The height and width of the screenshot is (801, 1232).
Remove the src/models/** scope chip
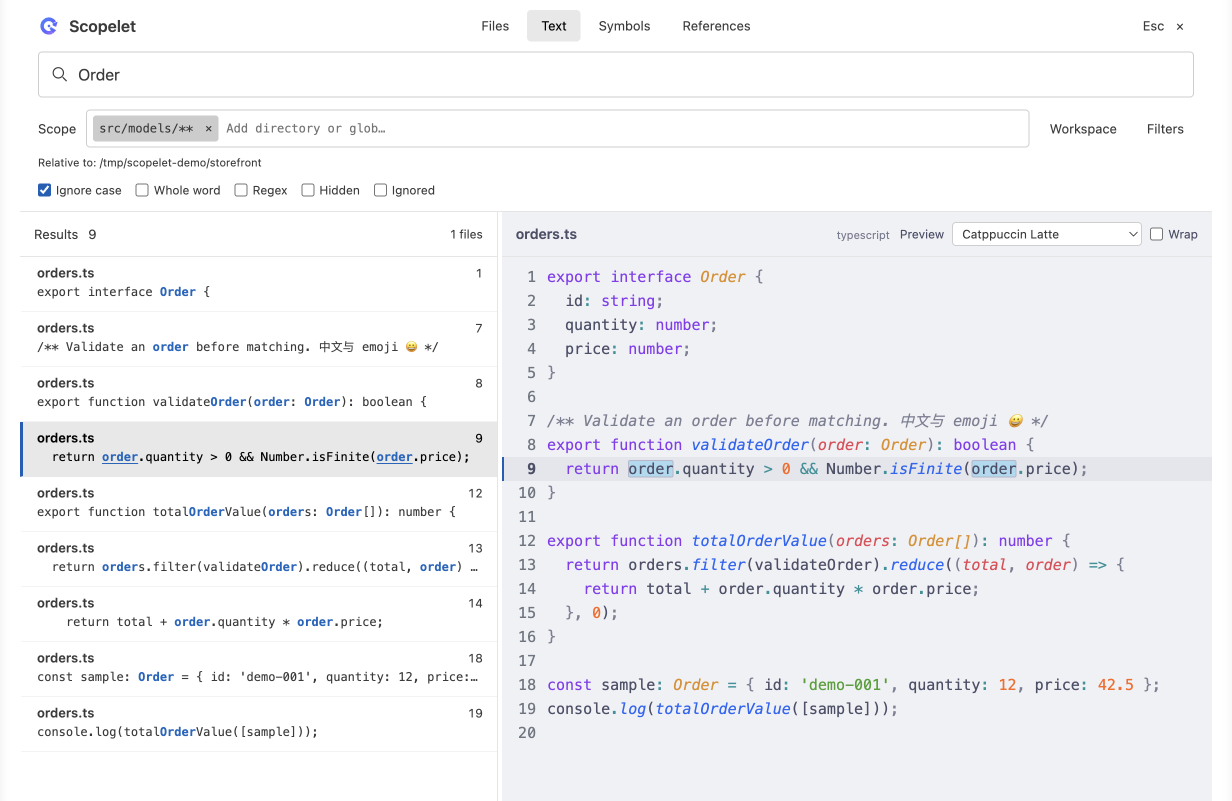coord(208,128)
